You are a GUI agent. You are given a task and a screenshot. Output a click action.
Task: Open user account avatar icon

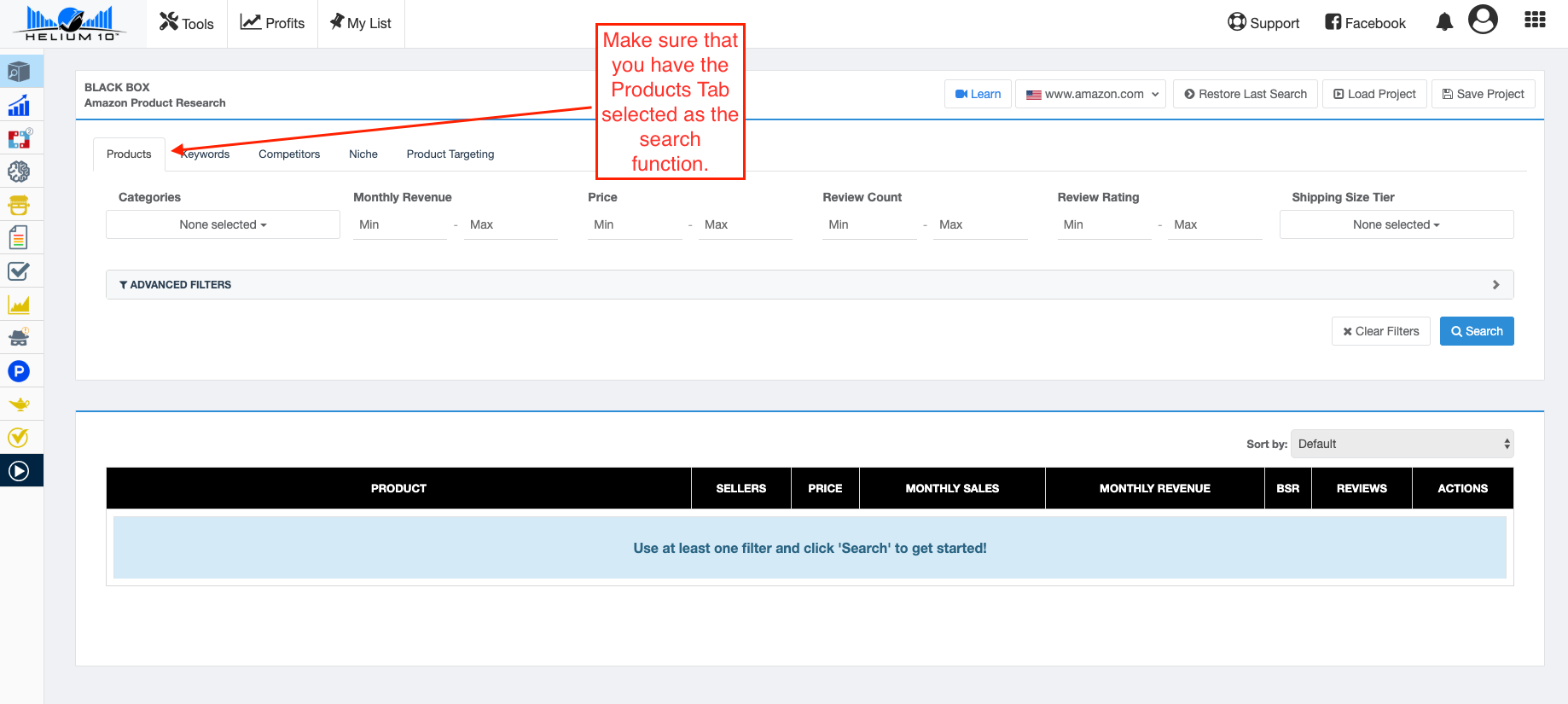[1483, 19]
